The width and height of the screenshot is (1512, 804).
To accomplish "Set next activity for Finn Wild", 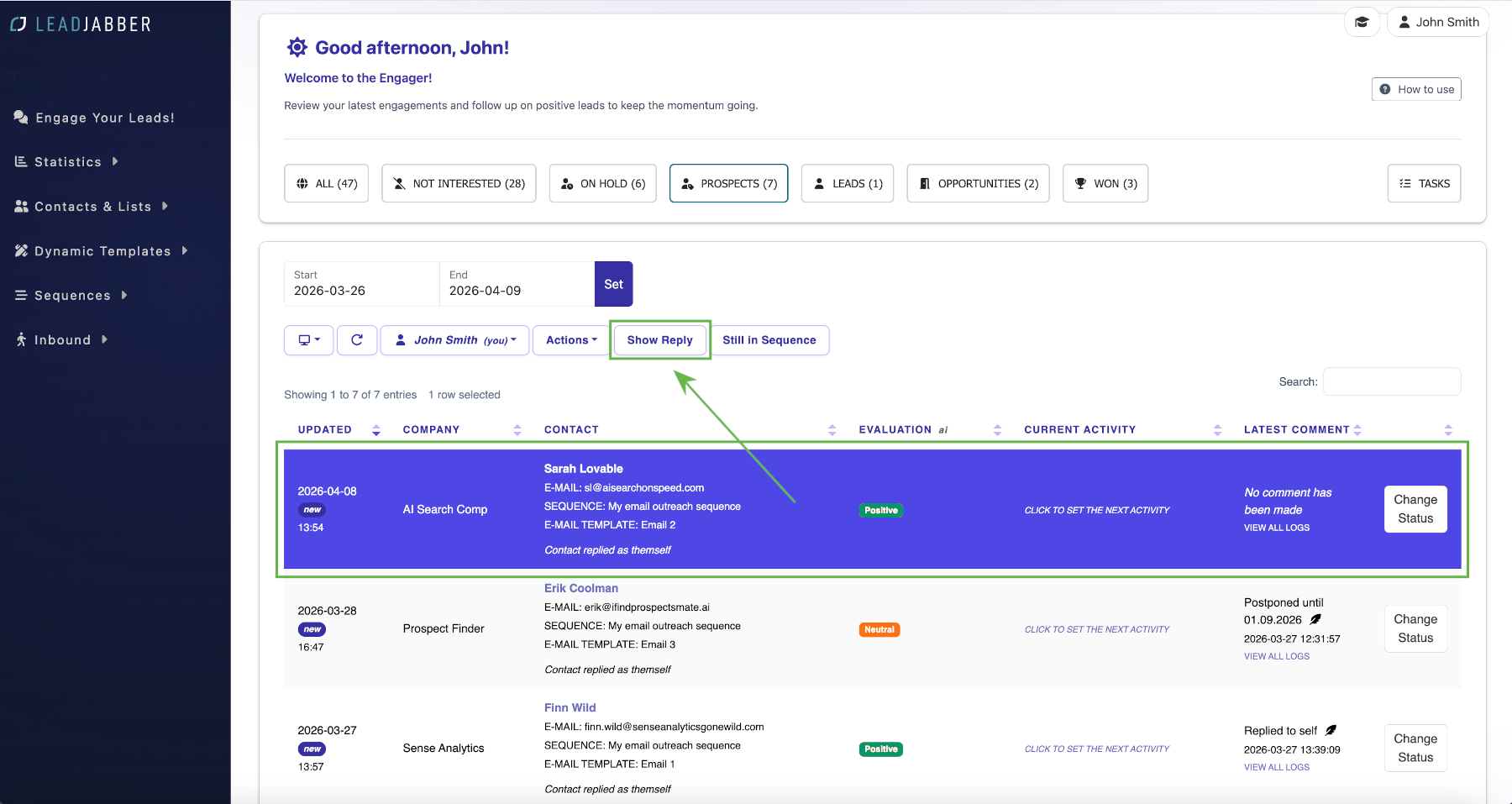I will click(x=1097, y=749).
